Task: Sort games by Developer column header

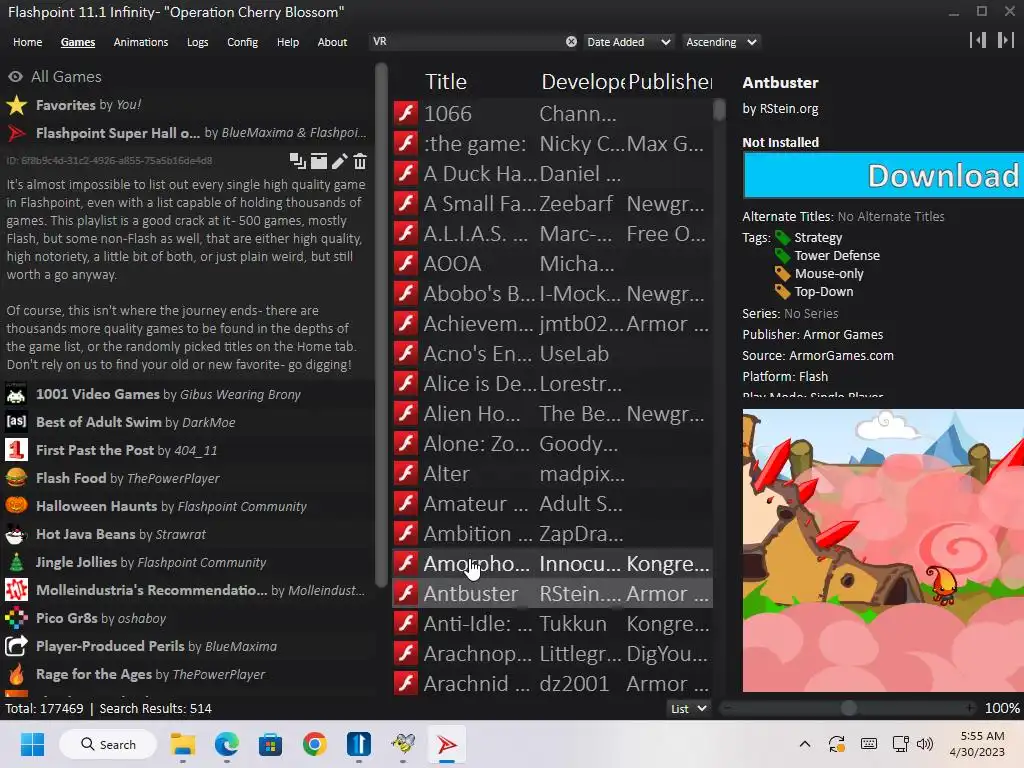Action: [x=583, y=82]
